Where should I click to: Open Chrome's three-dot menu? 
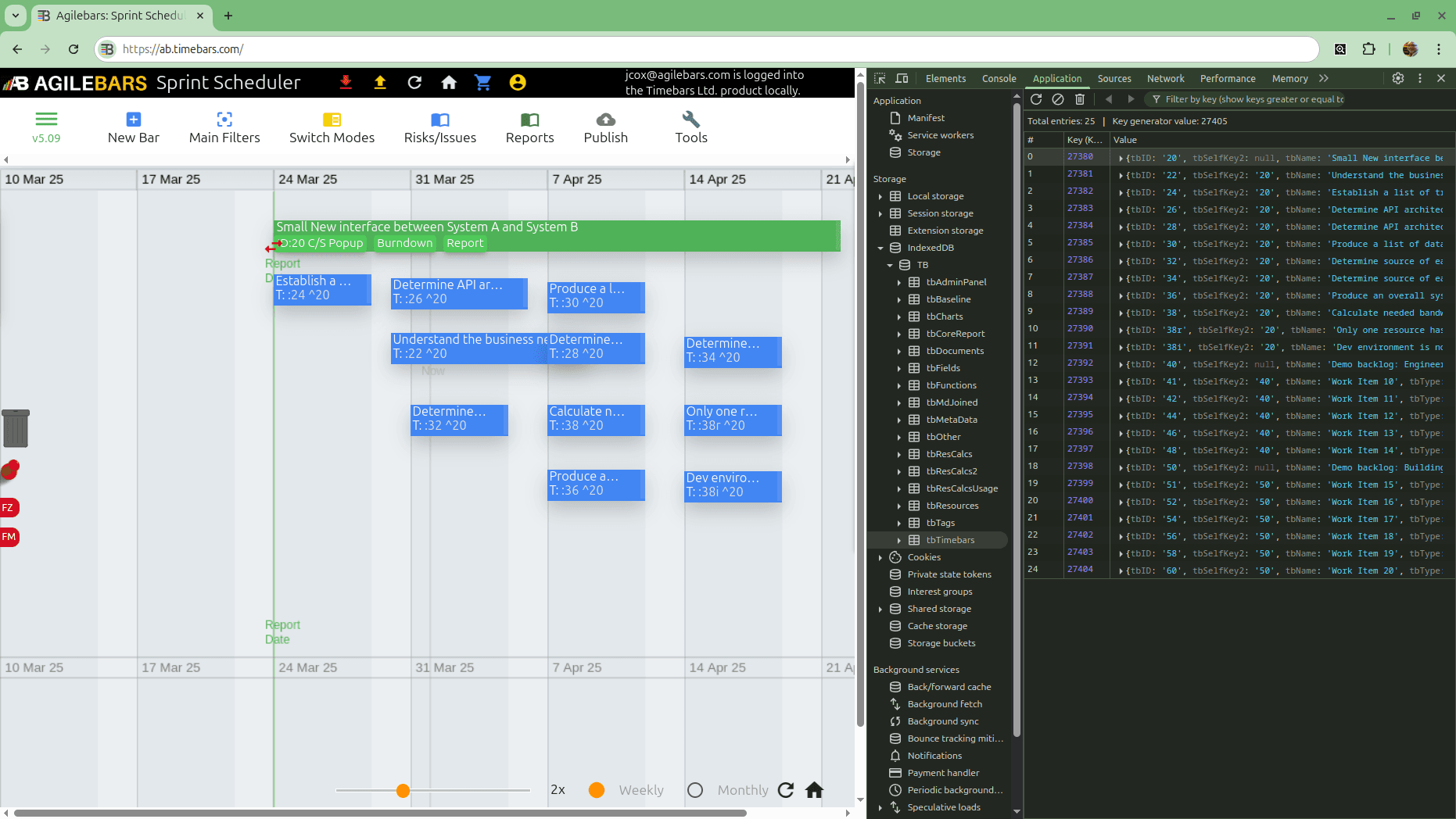click(1439, 48)
